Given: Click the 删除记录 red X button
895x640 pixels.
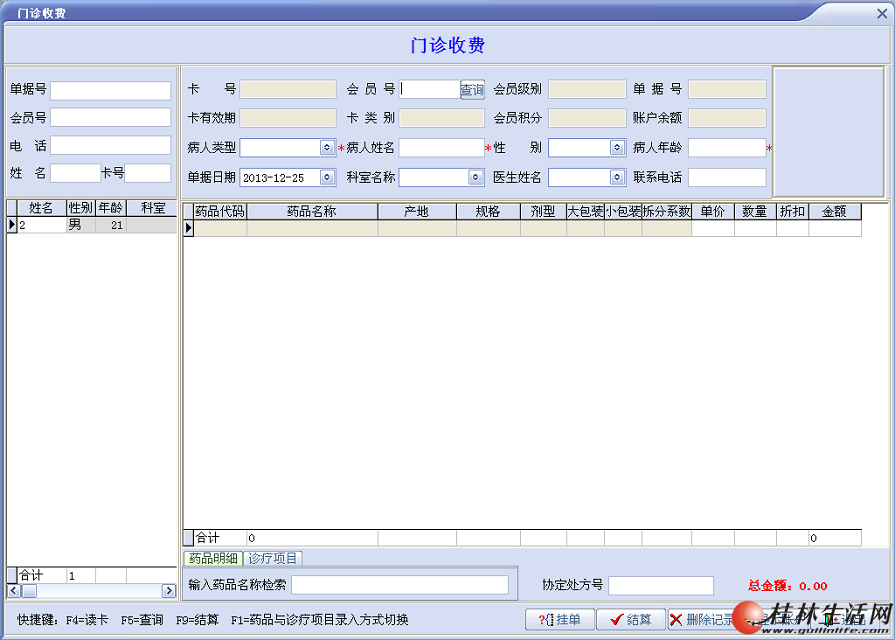Looking at the screenshot, I should 702,620.
